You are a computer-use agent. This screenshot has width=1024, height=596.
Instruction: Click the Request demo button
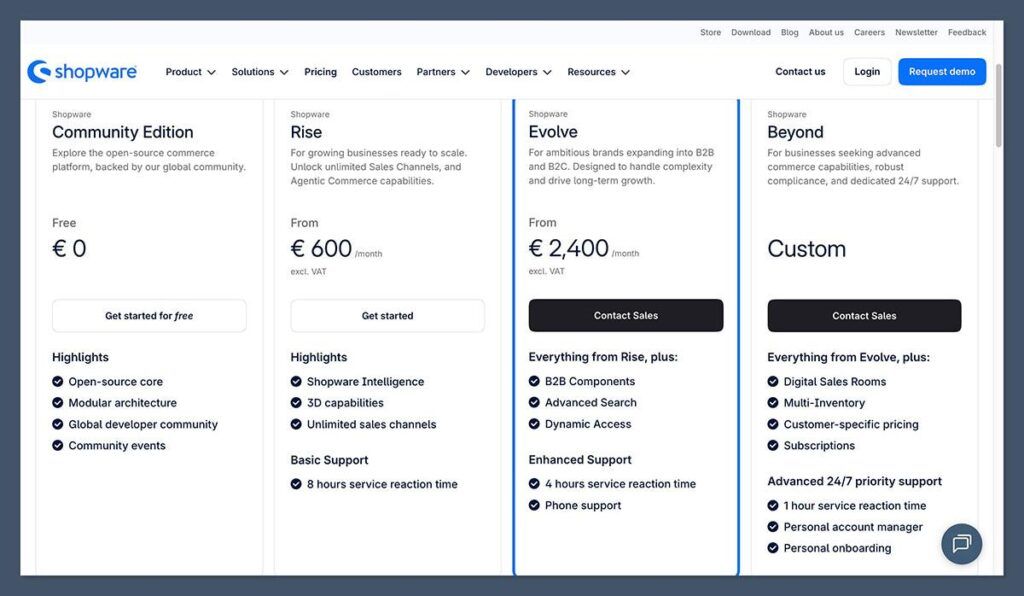(x=942, y=72)
